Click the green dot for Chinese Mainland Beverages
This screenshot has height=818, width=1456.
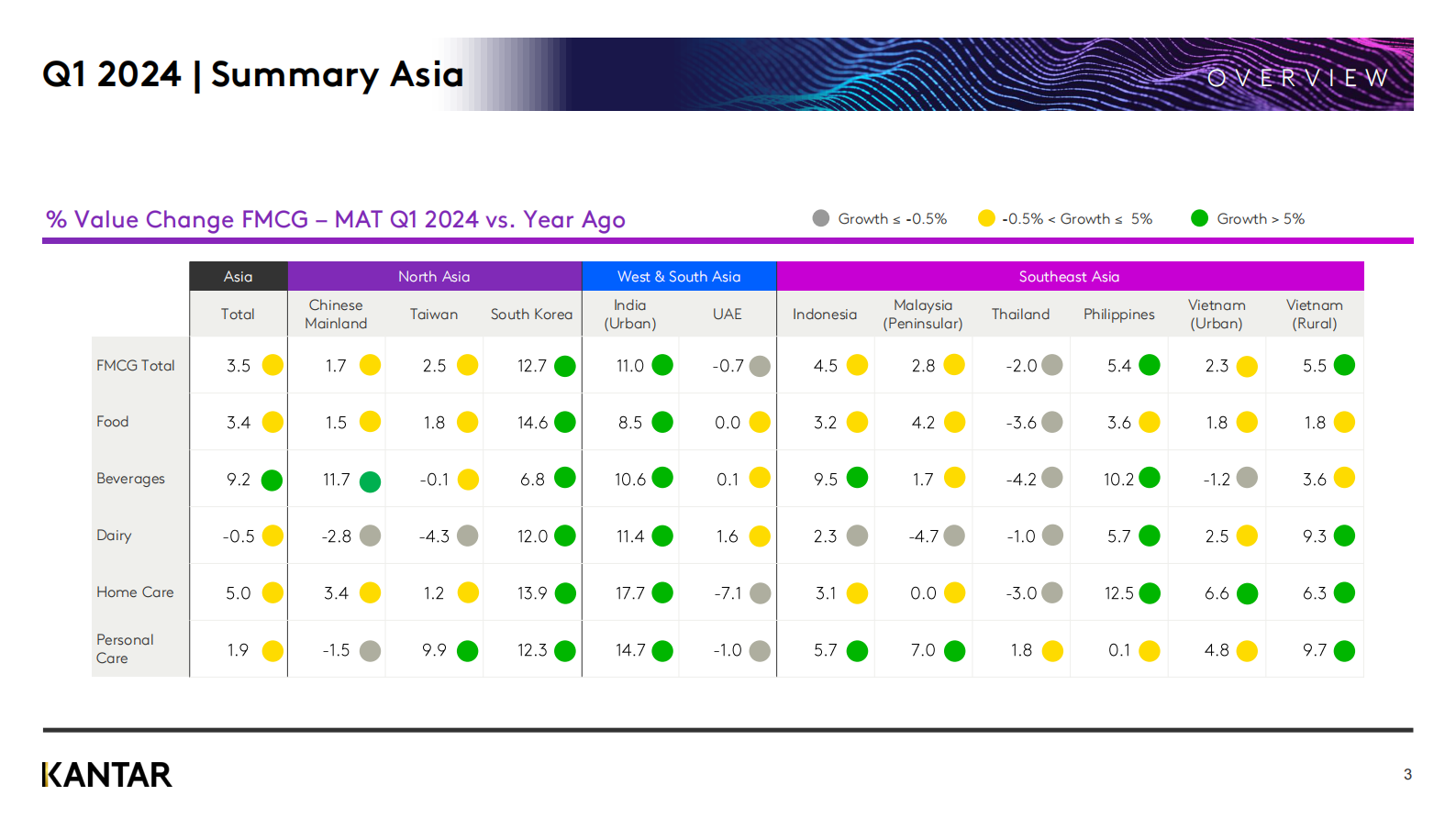point(370,481)
